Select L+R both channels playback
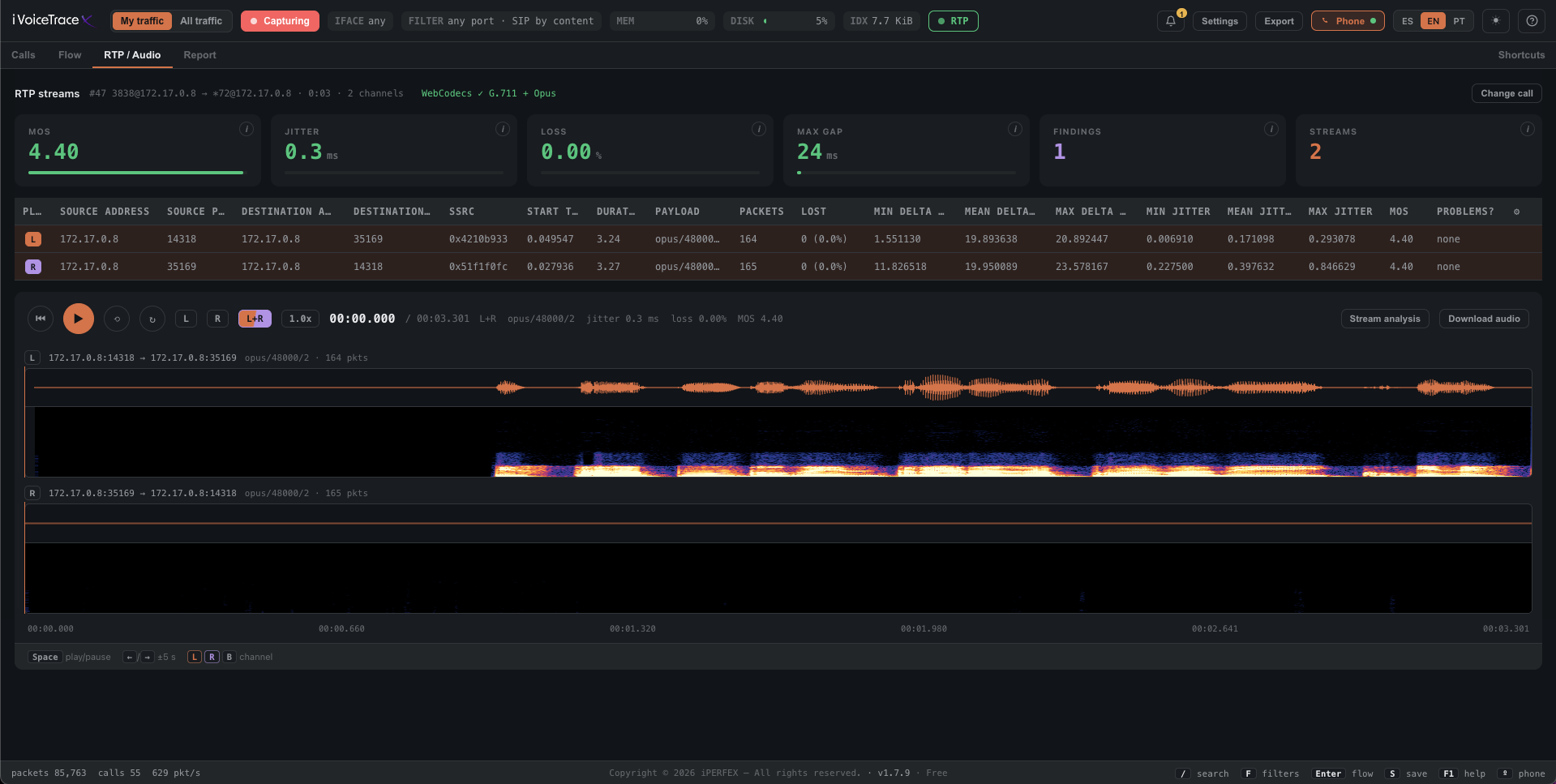Screen dimensions: 1556x784 (x=255, y=319)
